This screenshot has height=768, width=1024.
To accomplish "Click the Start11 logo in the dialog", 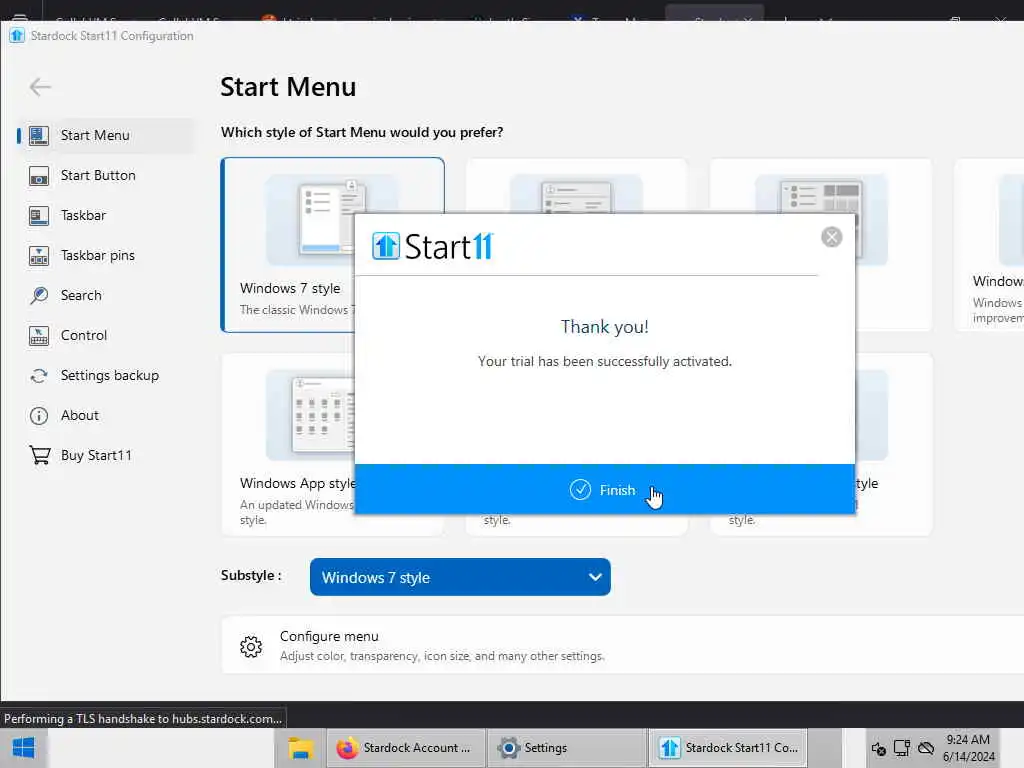I will click(x=432, y=246).
